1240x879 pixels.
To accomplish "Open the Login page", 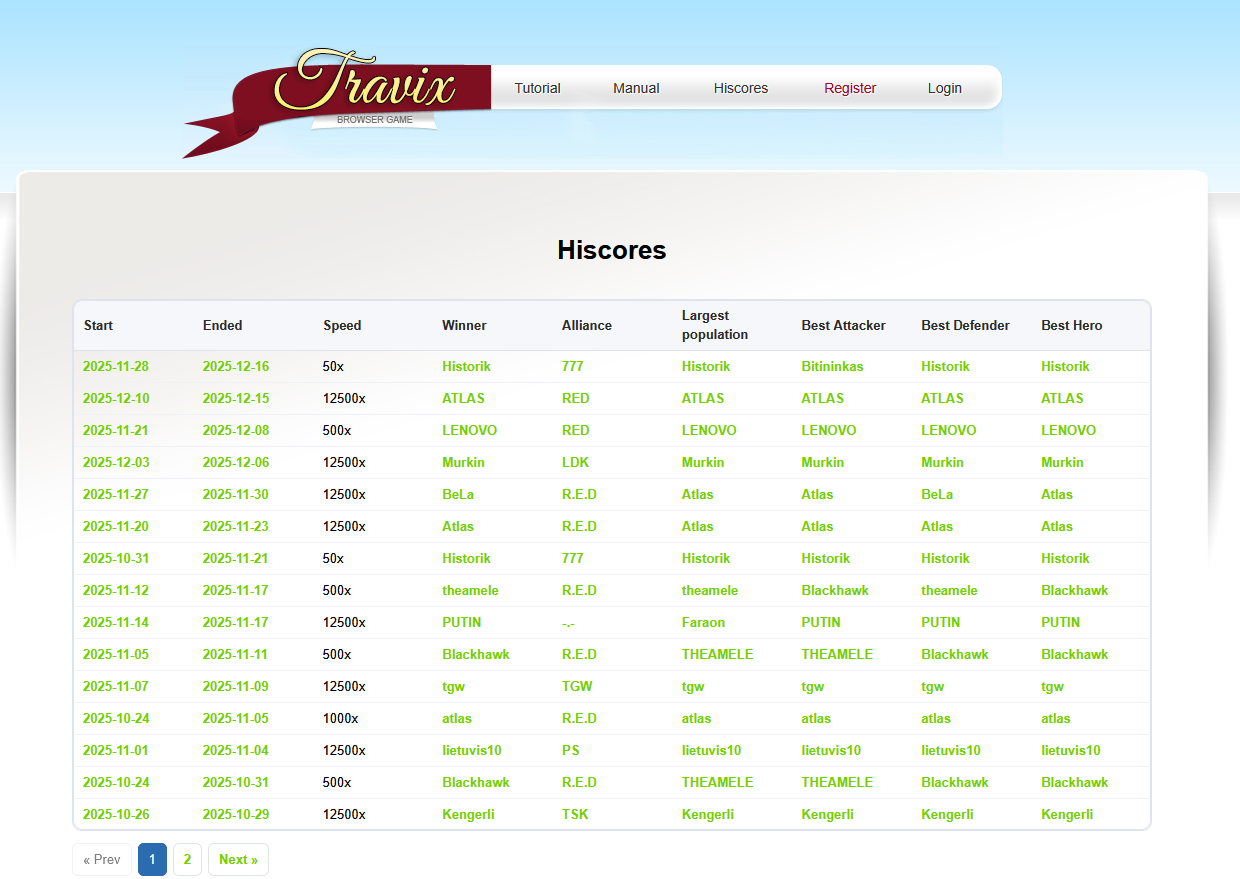I will click(944, 88).
